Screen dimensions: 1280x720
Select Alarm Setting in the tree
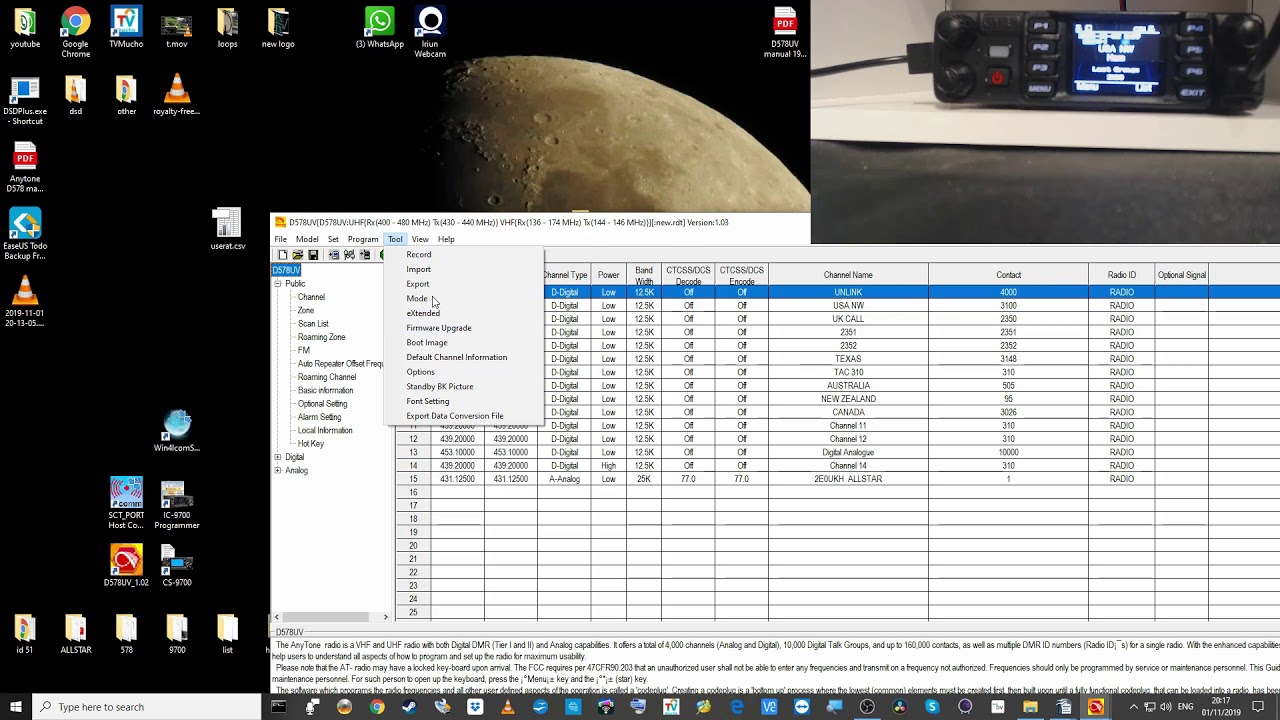point(319,417)
